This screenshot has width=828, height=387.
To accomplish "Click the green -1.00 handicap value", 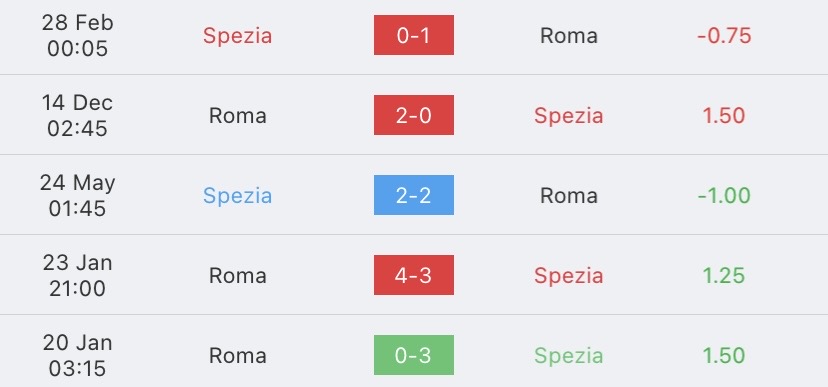I will pyautogui.click(x=724, y=195).
